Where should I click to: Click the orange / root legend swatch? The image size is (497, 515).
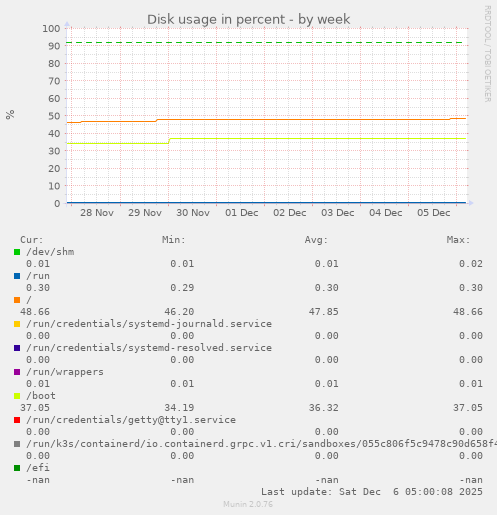tap(17, 300)
